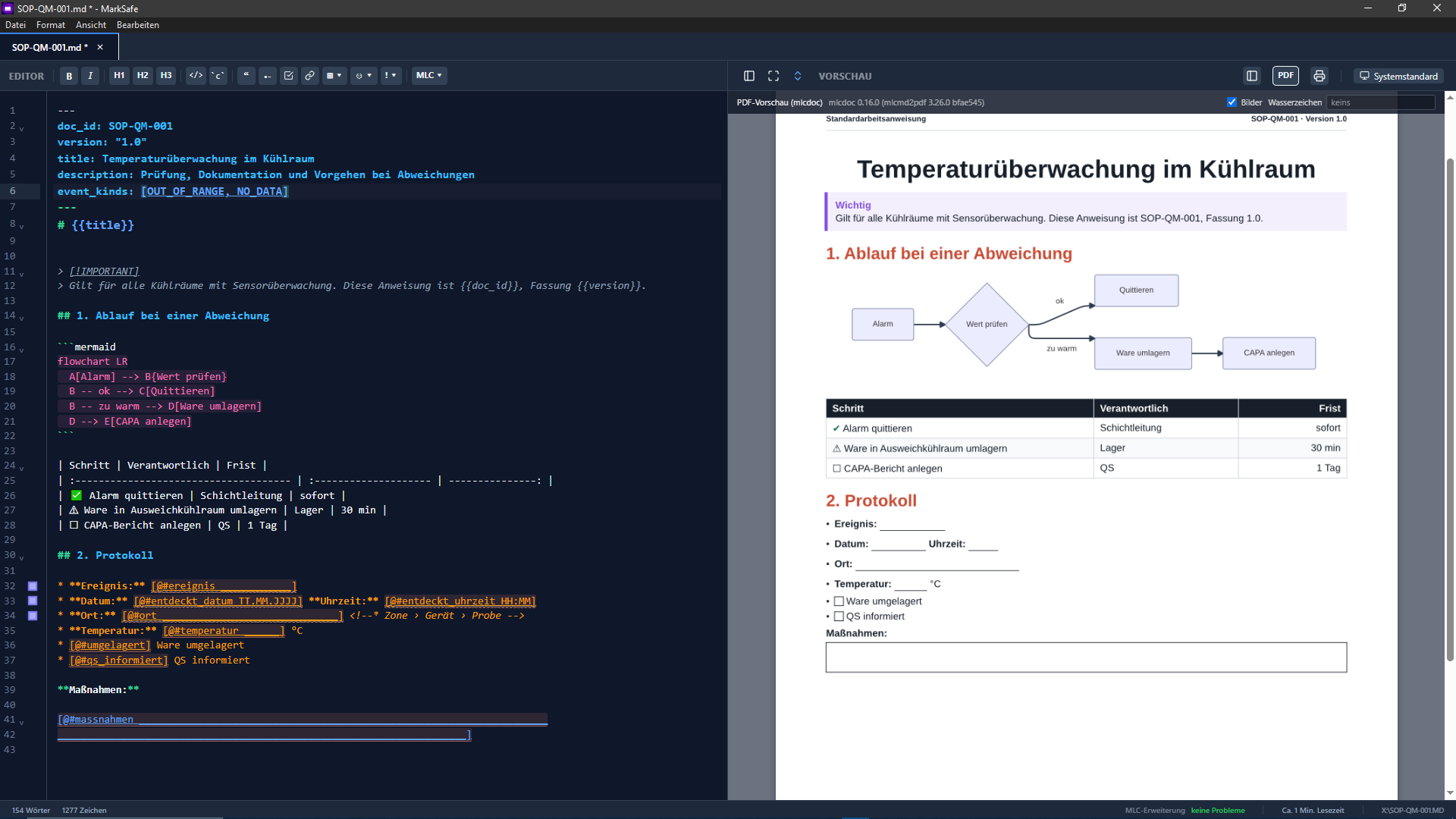Insert an H1 heading
The image size is (1456, 819).
(119, 76)
